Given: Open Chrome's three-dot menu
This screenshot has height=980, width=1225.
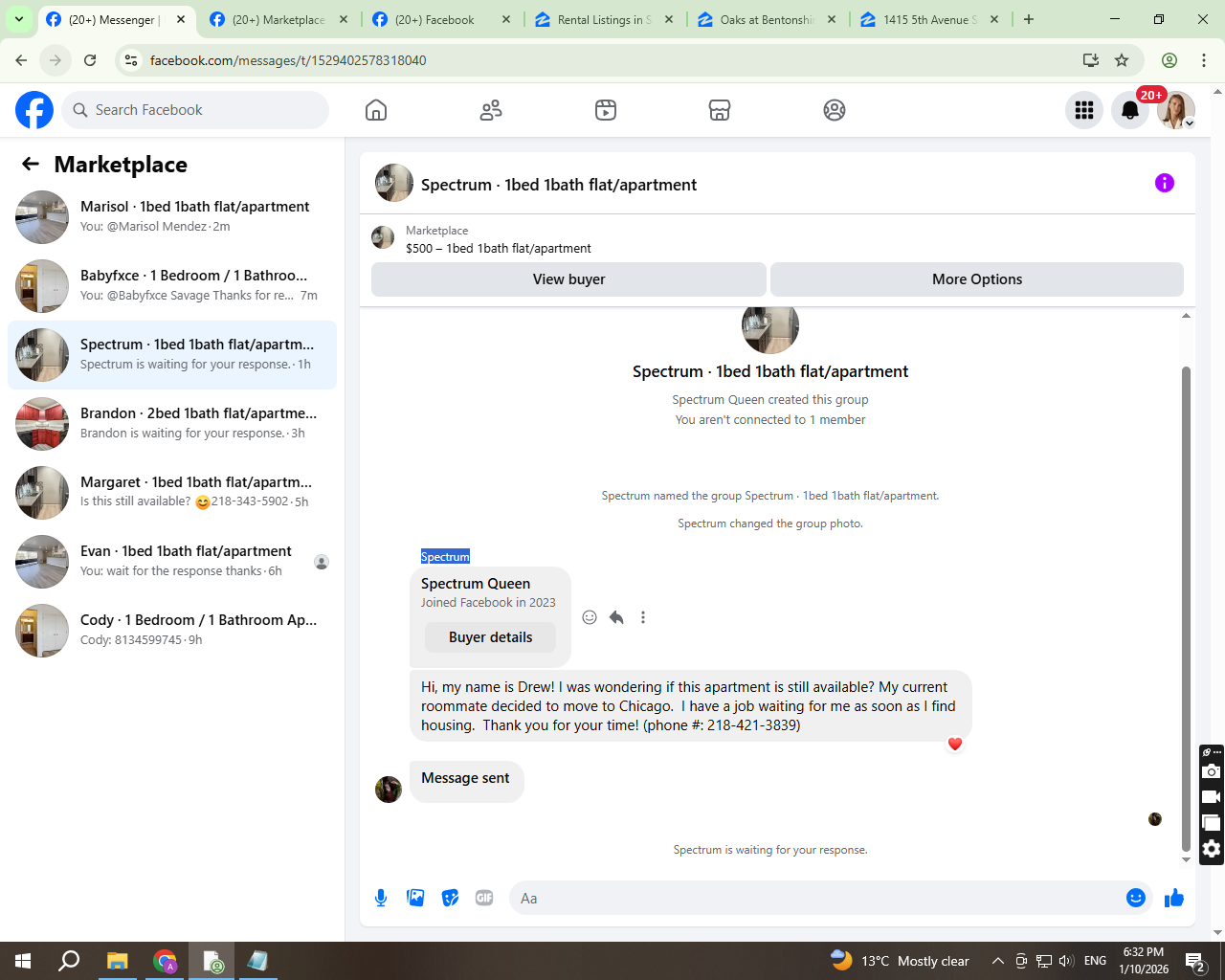Looking at the screenshot, I should tap(1204, 60).
